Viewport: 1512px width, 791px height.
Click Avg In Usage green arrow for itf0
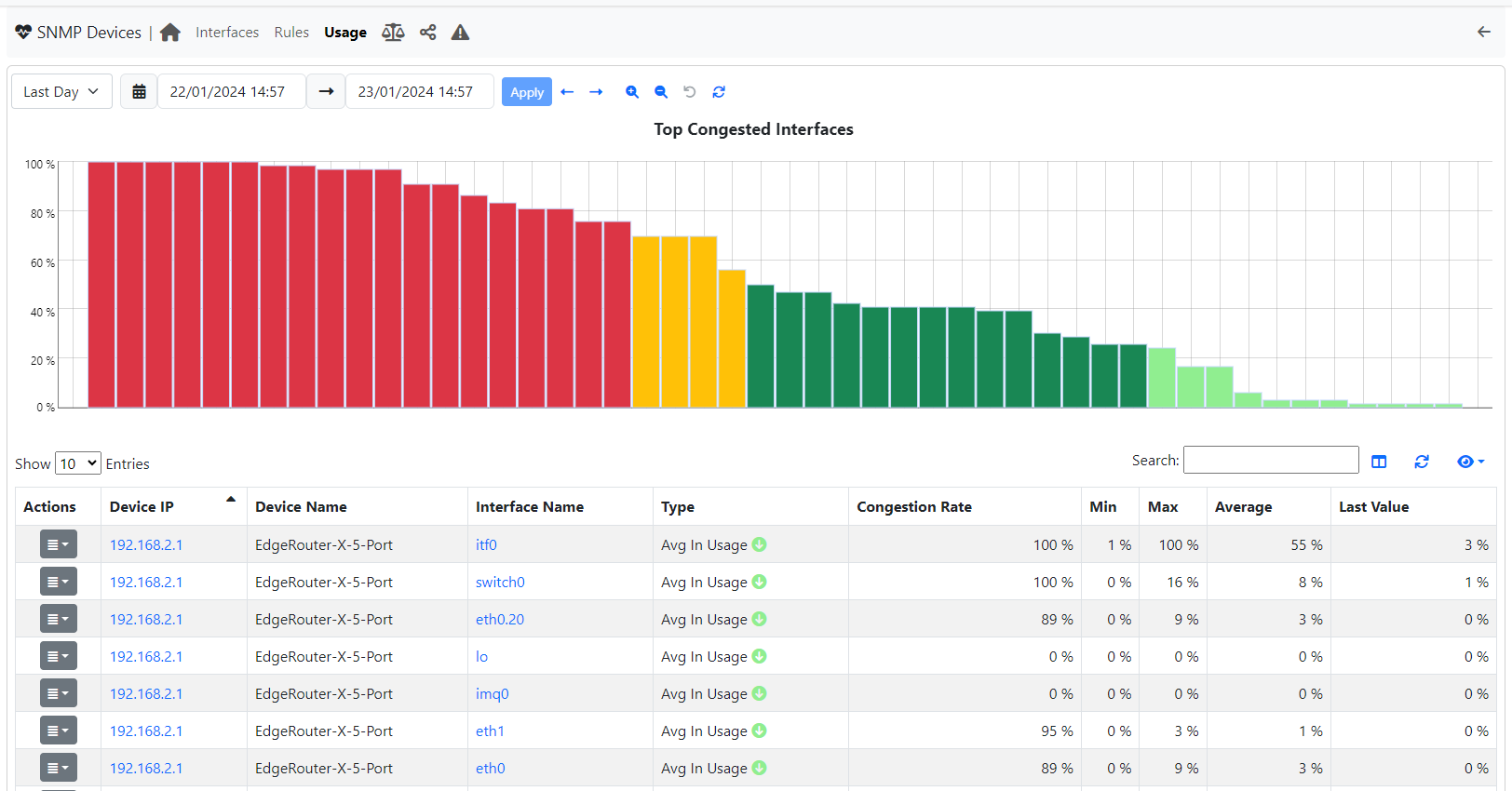coord(760,544)
